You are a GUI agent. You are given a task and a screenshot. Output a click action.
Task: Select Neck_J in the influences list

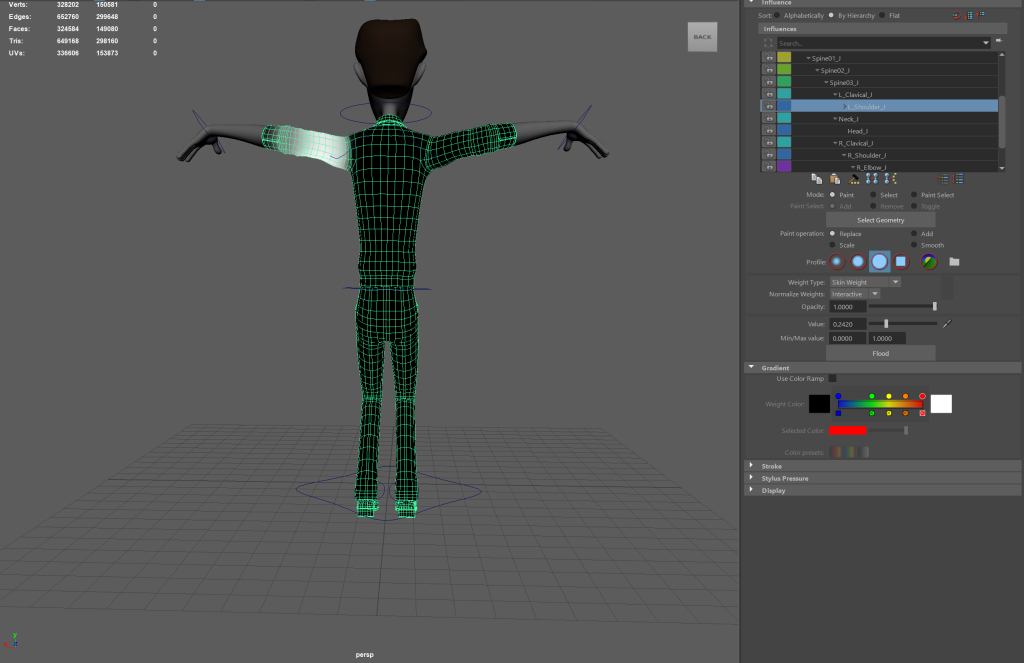pos(848,119)
